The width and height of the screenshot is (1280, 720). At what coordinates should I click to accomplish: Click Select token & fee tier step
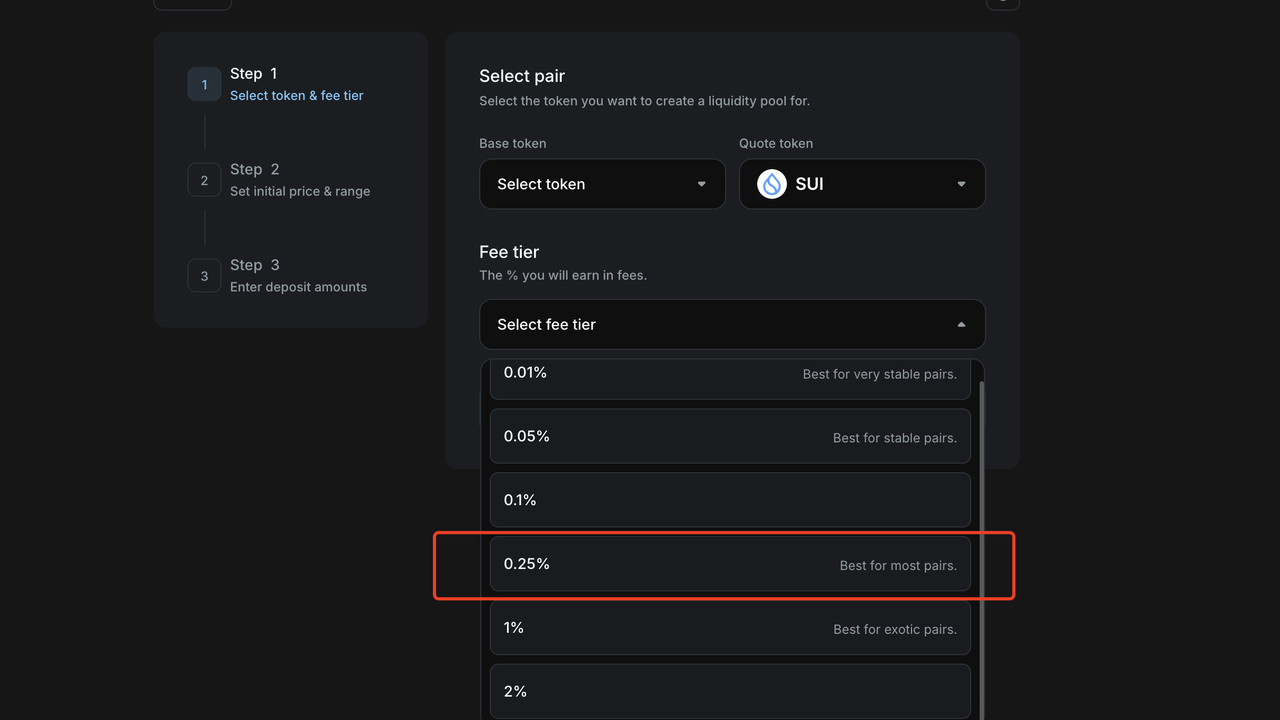(x=296, y=95)
